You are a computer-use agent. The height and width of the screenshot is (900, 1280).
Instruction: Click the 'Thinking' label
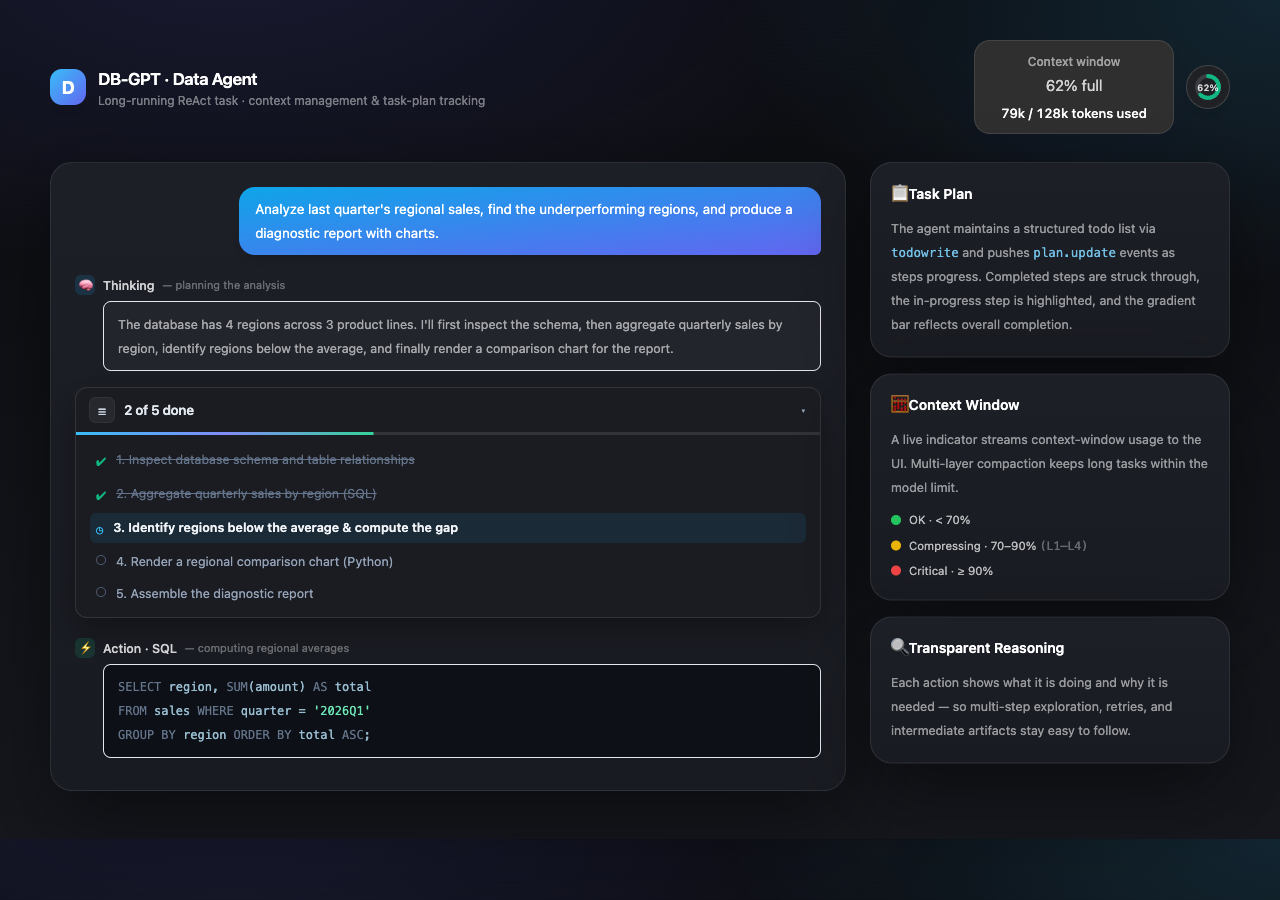pyautogui.click(x=129, y=285)
